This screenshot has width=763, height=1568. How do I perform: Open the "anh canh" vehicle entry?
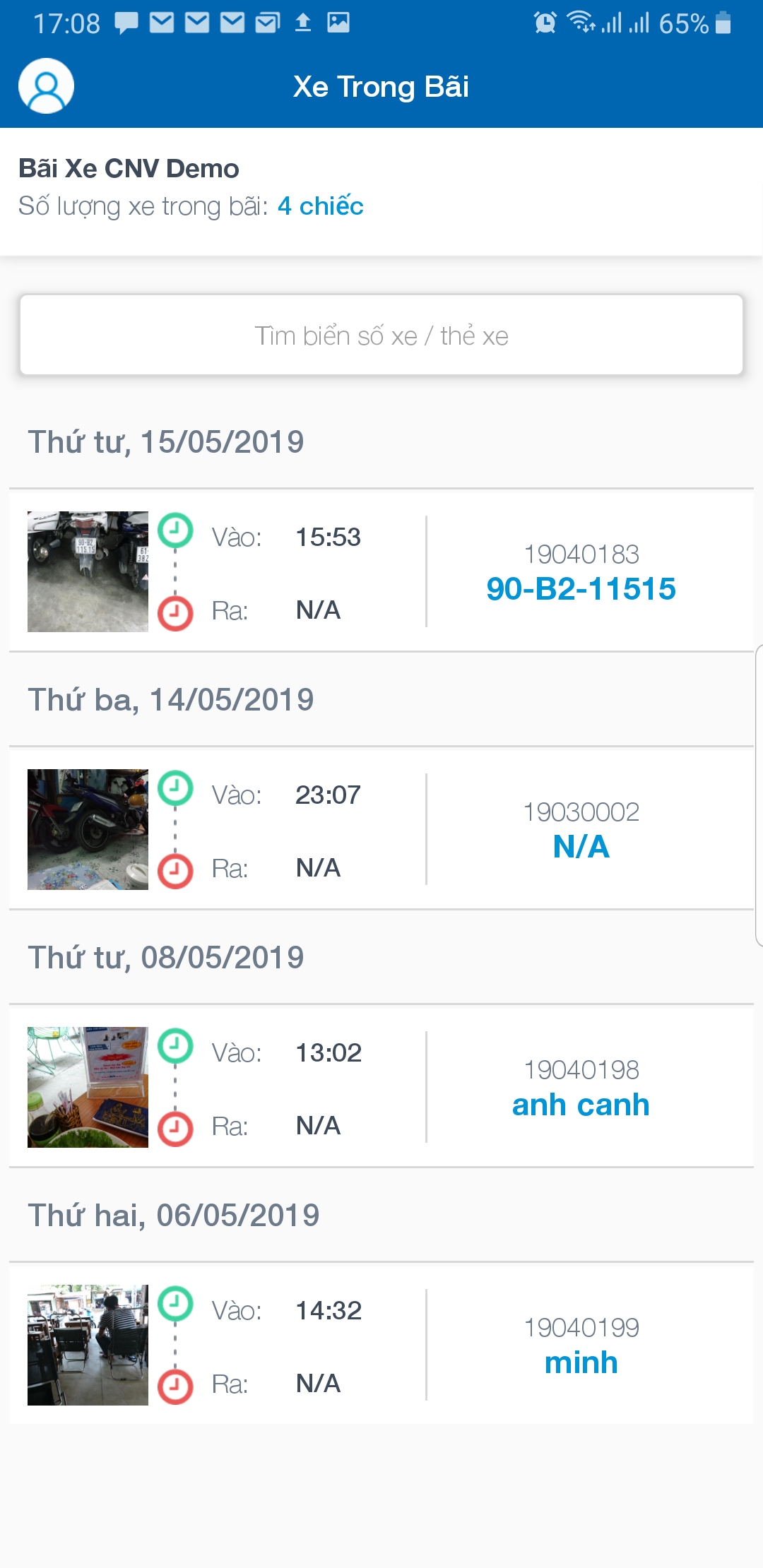581,1105
